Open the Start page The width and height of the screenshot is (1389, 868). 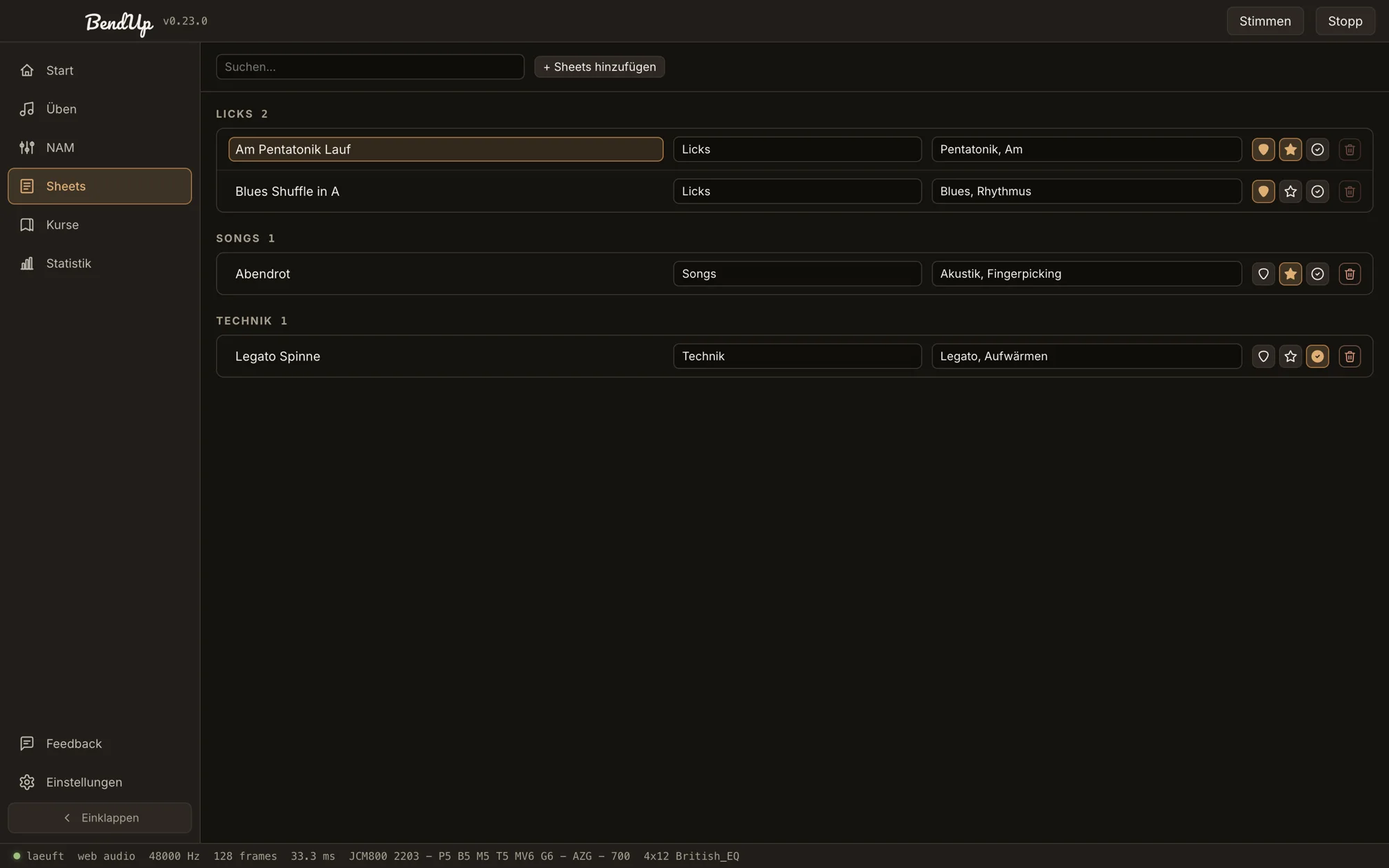click(x=99, y=70)
